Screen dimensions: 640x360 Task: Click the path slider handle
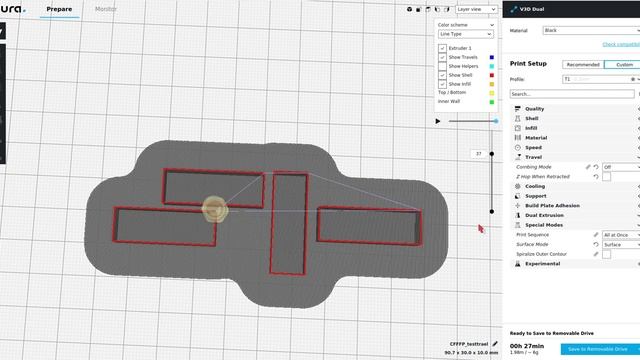(x=496, y=121)
